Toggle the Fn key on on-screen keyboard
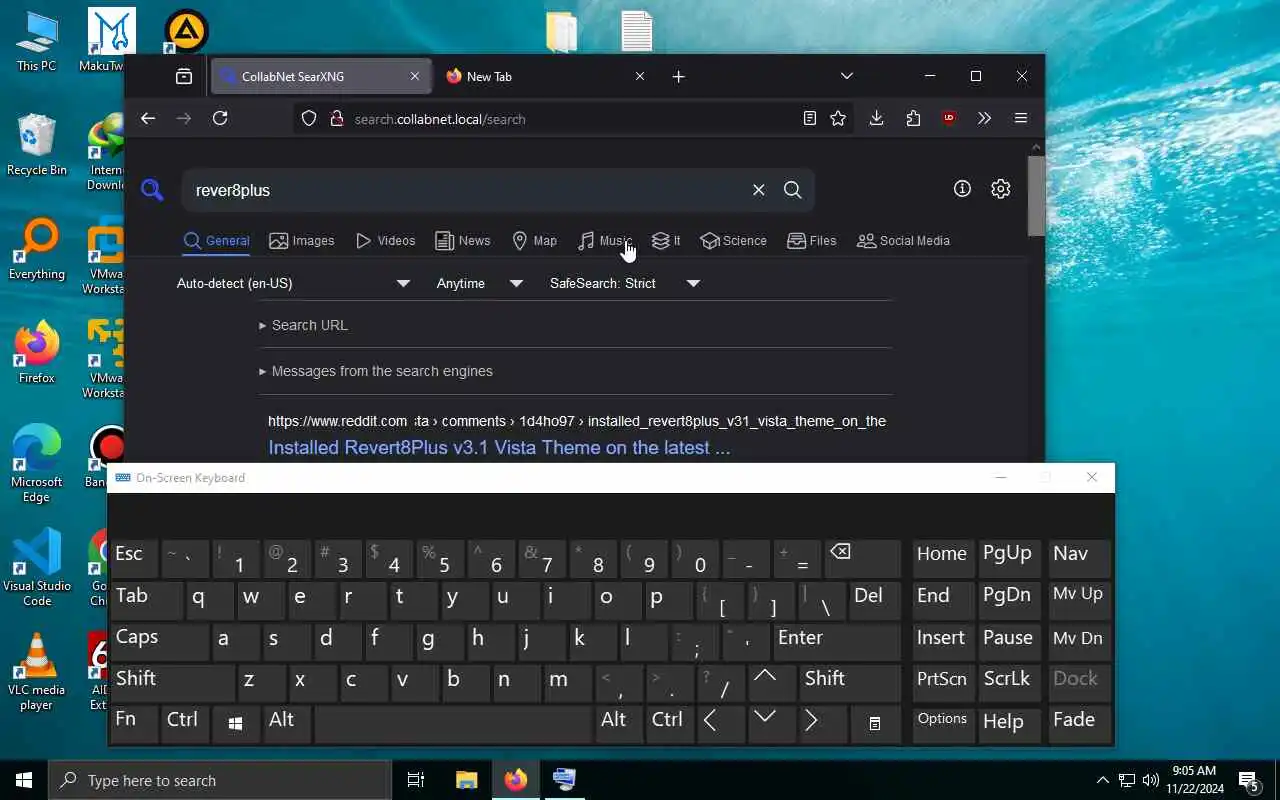The image size is (1280, 800). coord(134,724)
